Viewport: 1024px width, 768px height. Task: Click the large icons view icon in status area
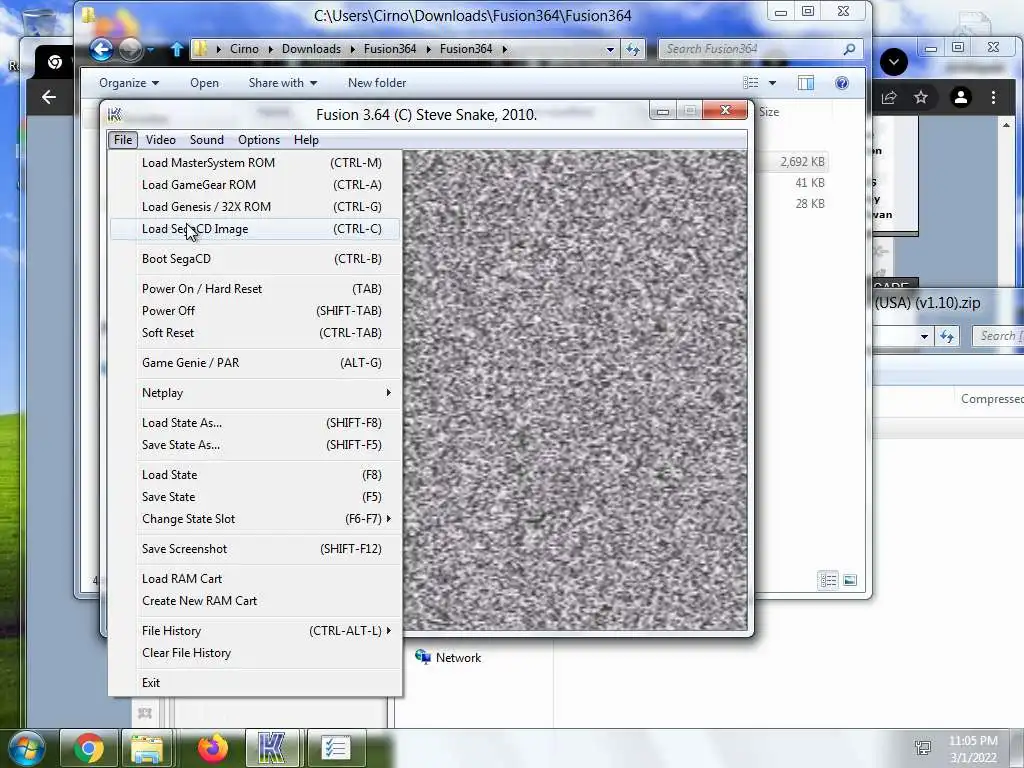tap(850, 580)
